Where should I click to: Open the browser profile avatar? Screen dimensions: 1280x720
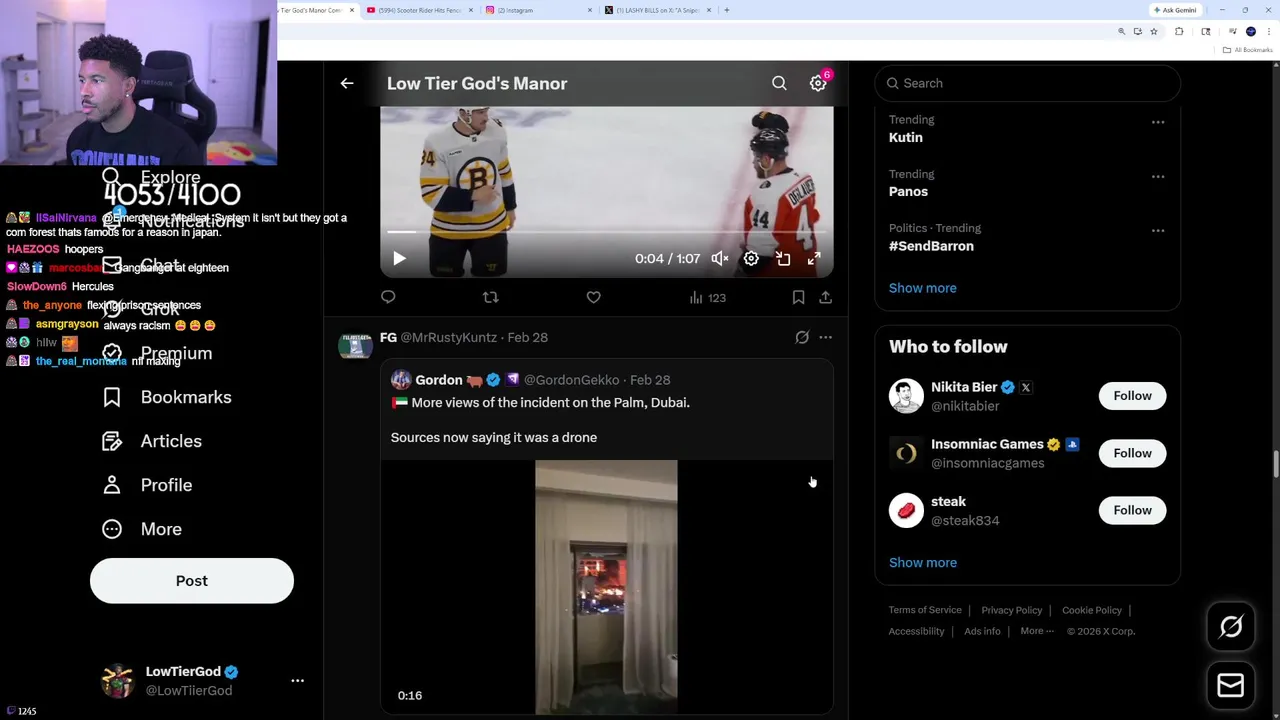click(x=1250, y=32)
